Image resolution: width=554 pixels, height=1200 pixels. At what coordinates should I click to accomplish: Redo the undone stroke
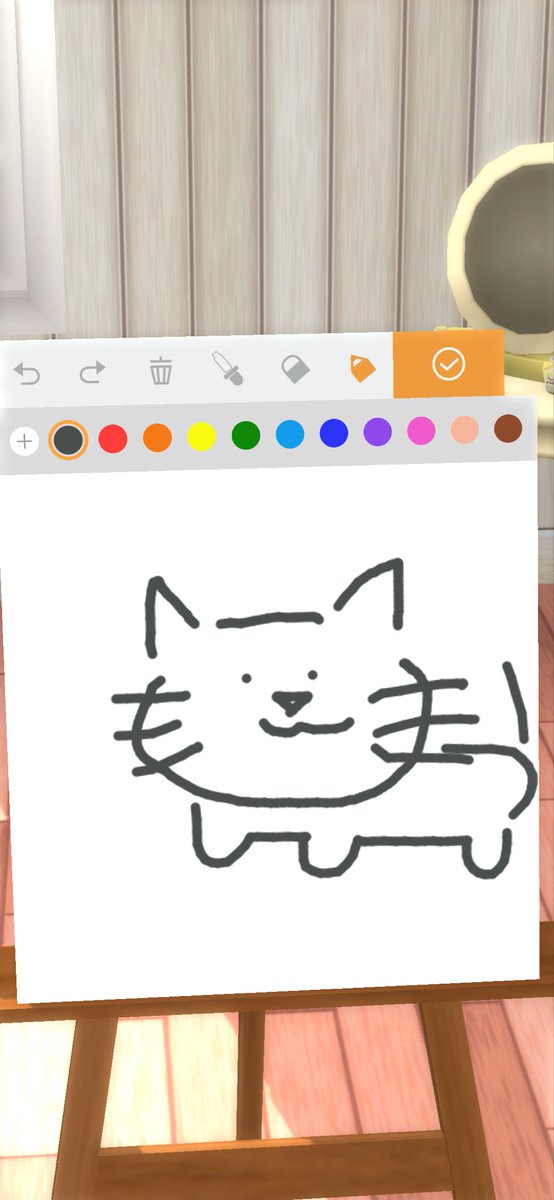click(92, 373)
